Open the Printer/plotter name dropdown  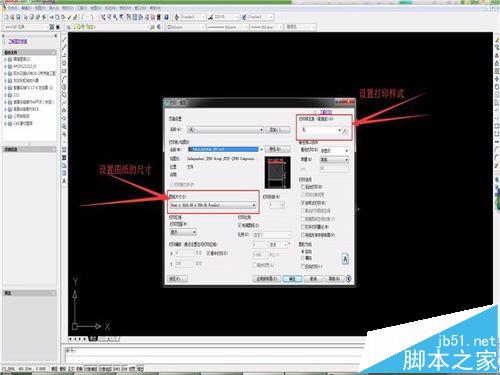(225, 149)
